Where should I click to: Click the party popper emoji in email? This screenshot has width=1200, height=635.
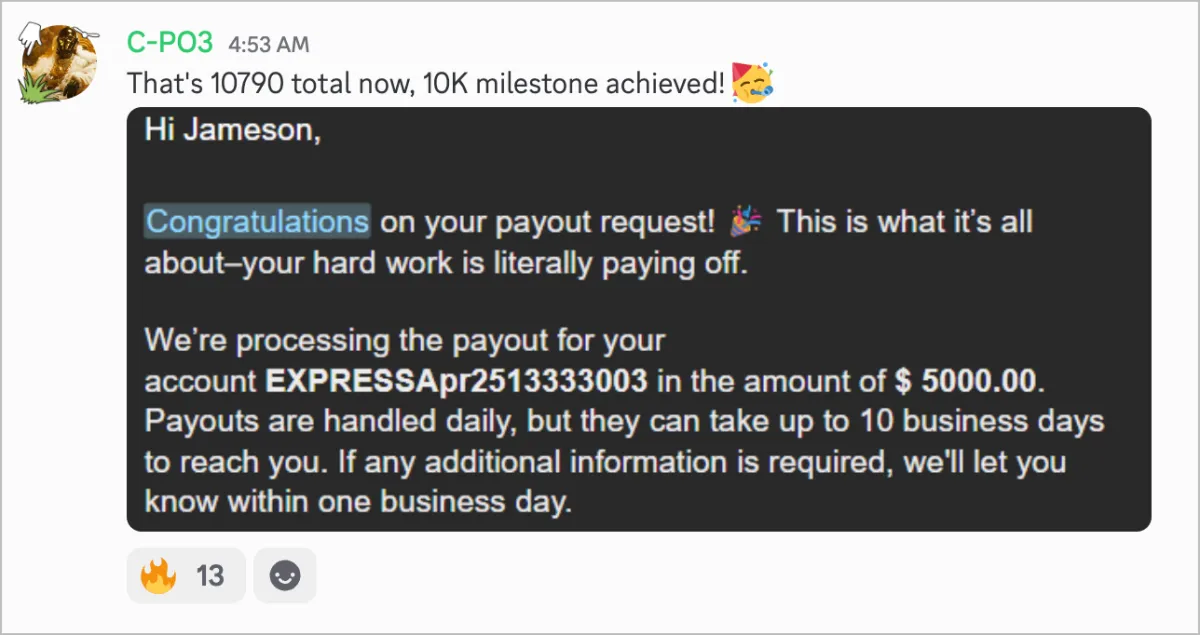[745, 221]
